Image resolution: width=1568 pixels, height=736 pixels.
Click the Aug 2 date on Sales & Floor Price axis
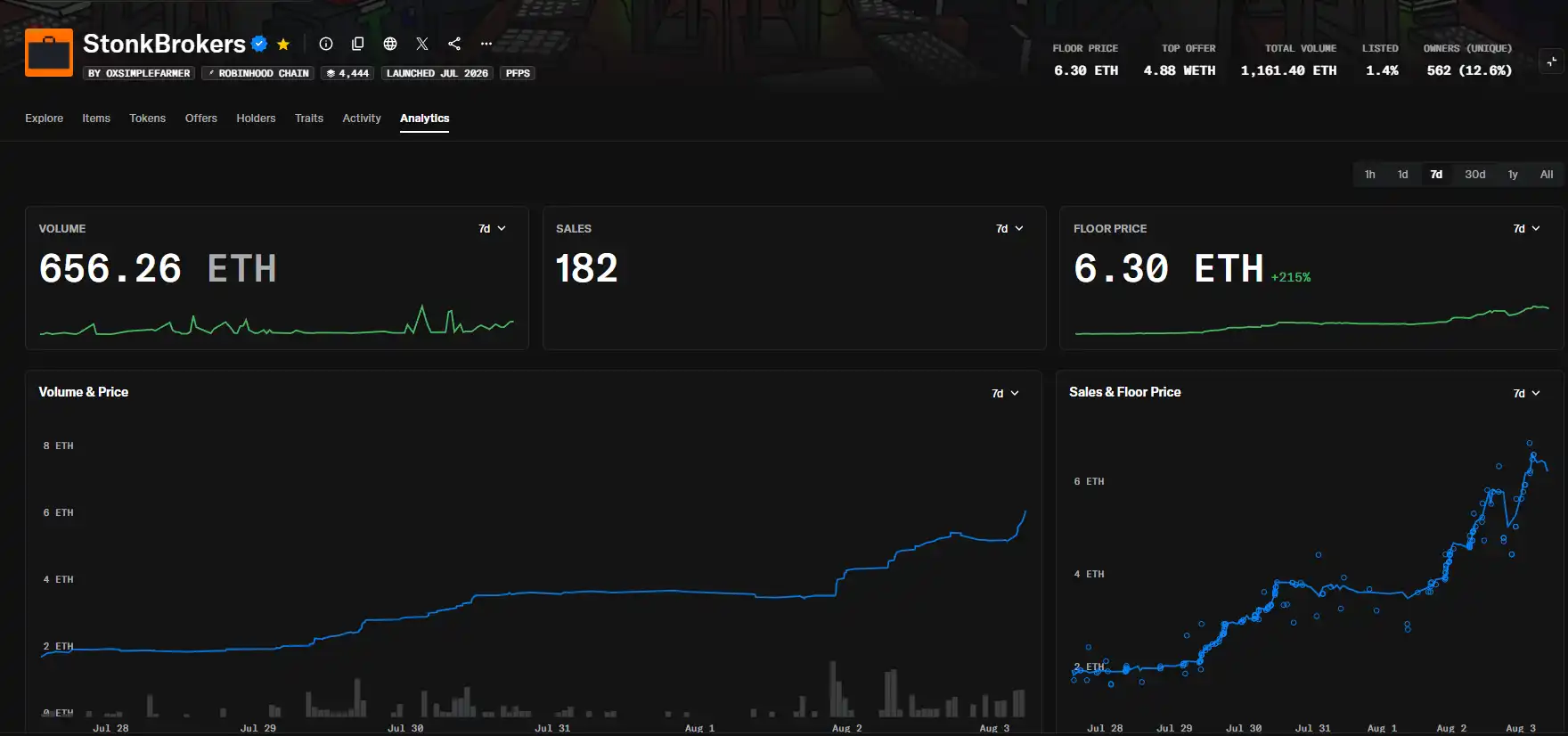1451,728
